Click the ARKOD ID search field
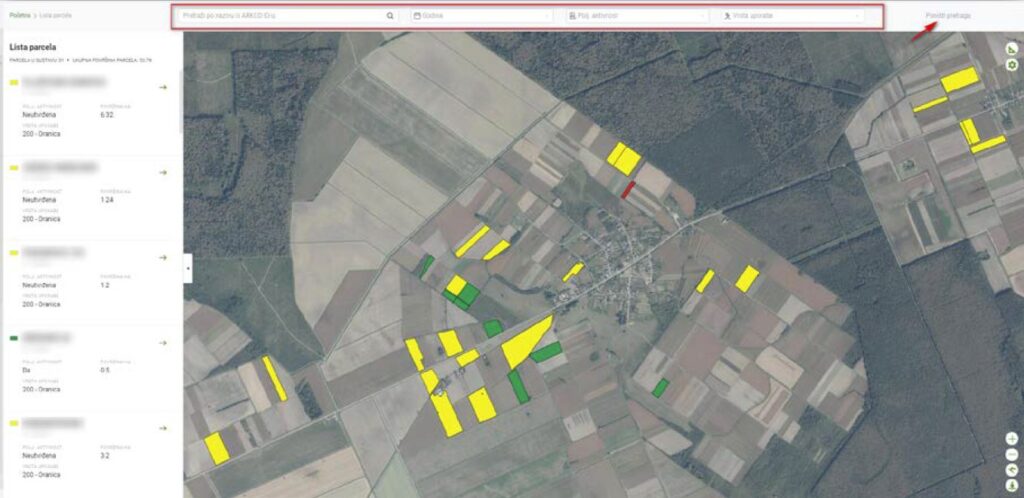 (x=280, y=16)
